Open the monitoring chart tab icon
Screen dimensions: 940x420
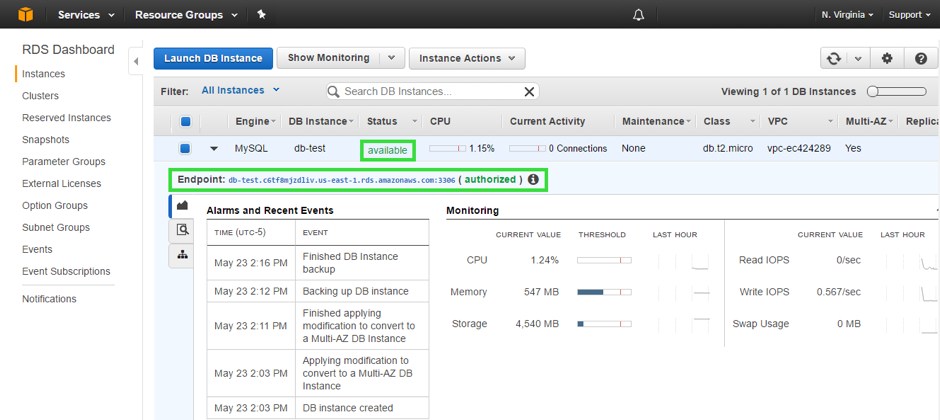(182, 206)
